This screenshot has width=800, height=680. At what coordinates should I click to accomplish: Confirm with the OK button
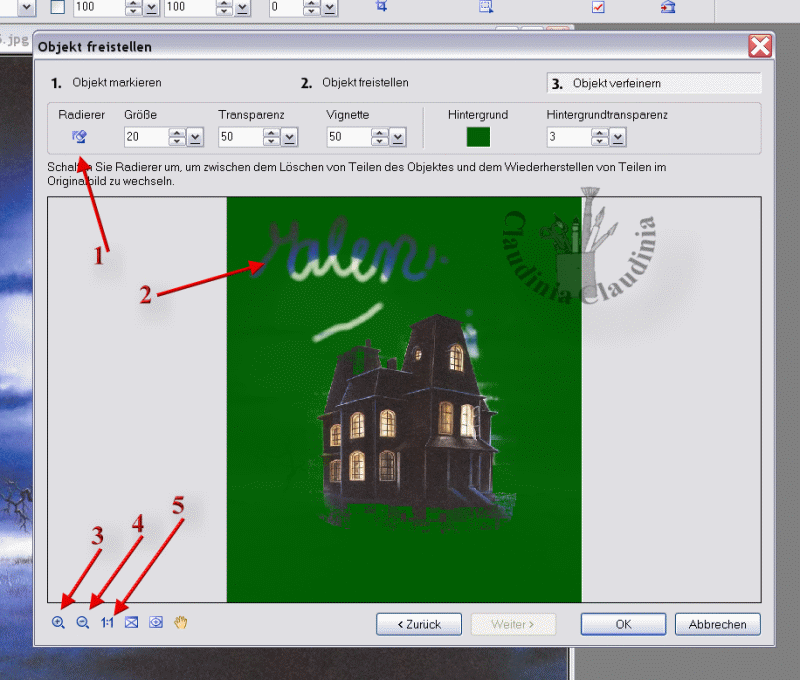[x=623, y=624]
